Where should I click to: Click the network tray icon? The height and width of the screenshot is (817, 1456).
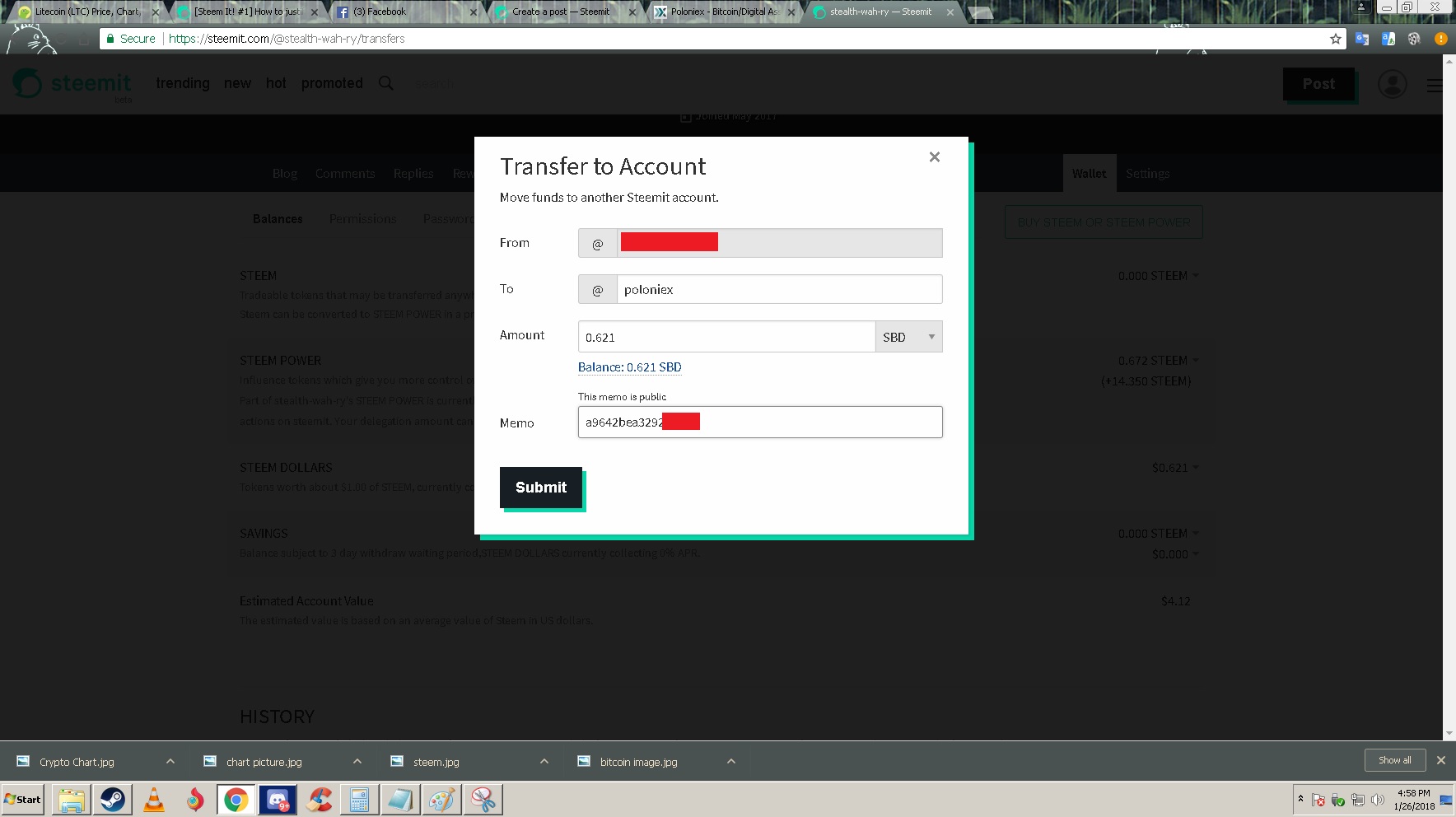coord(1358,800)
